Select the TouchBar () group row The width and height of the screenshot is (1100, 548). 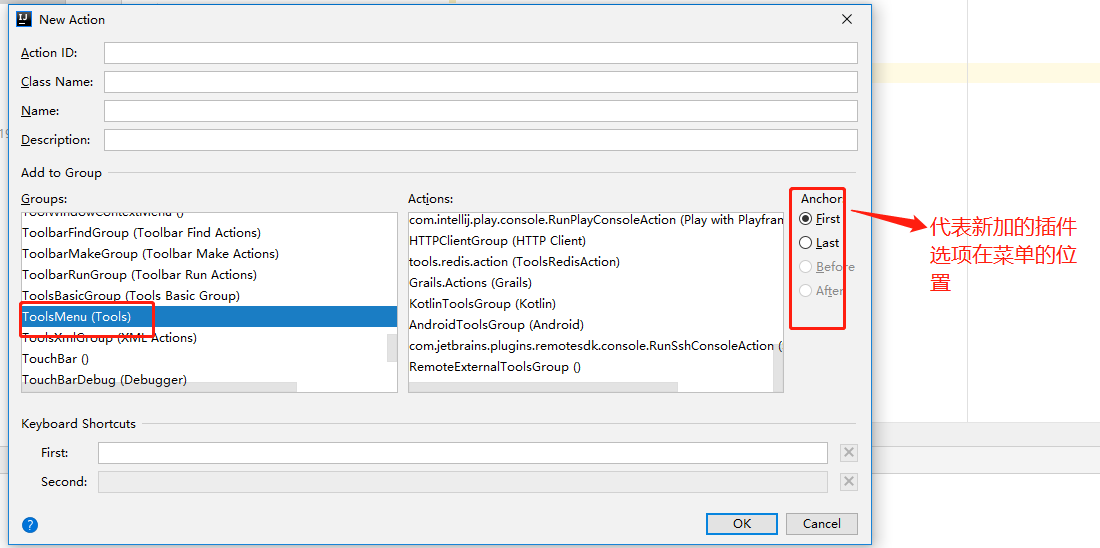click(204, 359)
